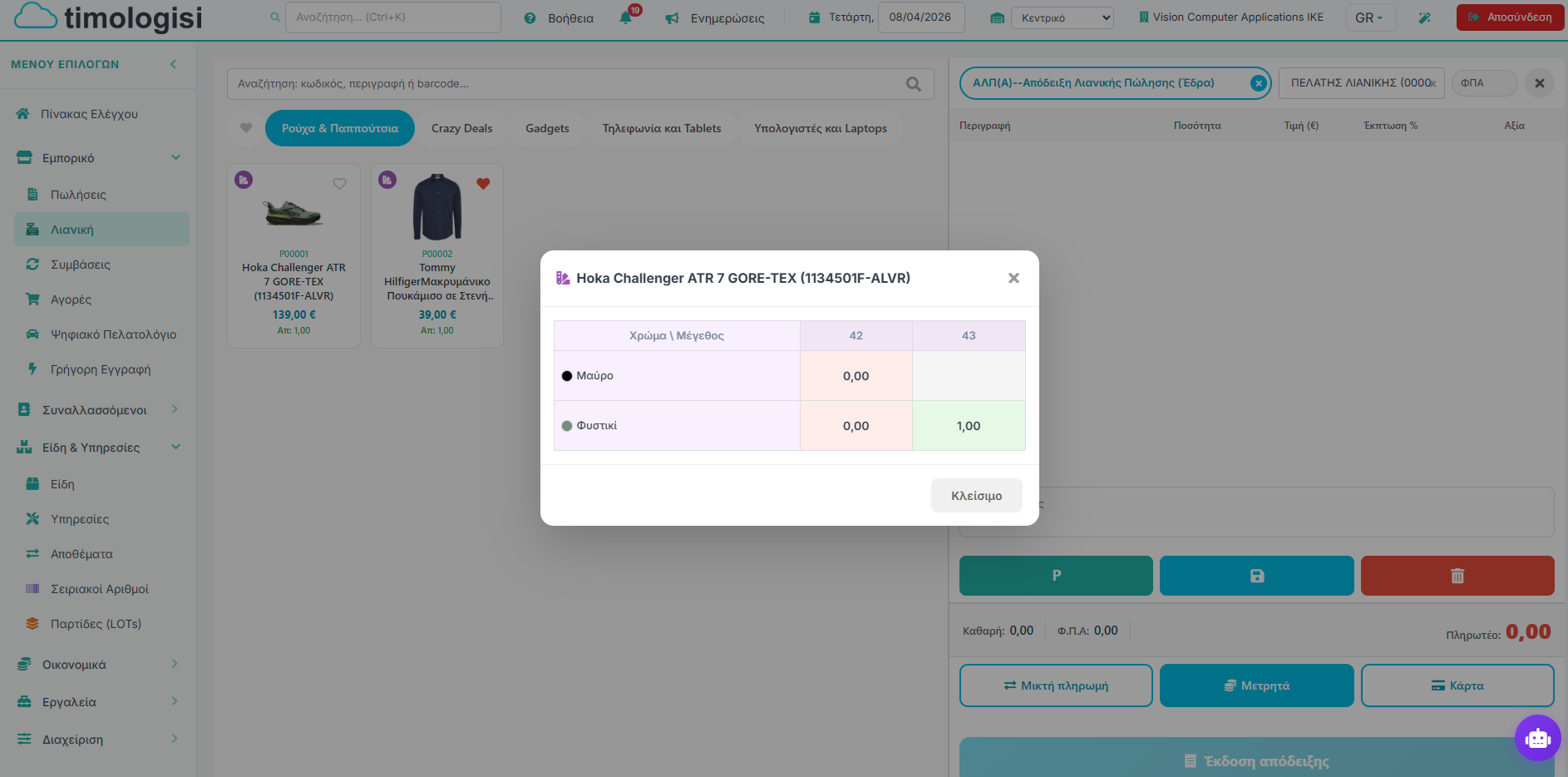Click the red trash delete button
The width and height of the screenshot is (1568, 777).
pyautogui.click(x=1457, y=576)
